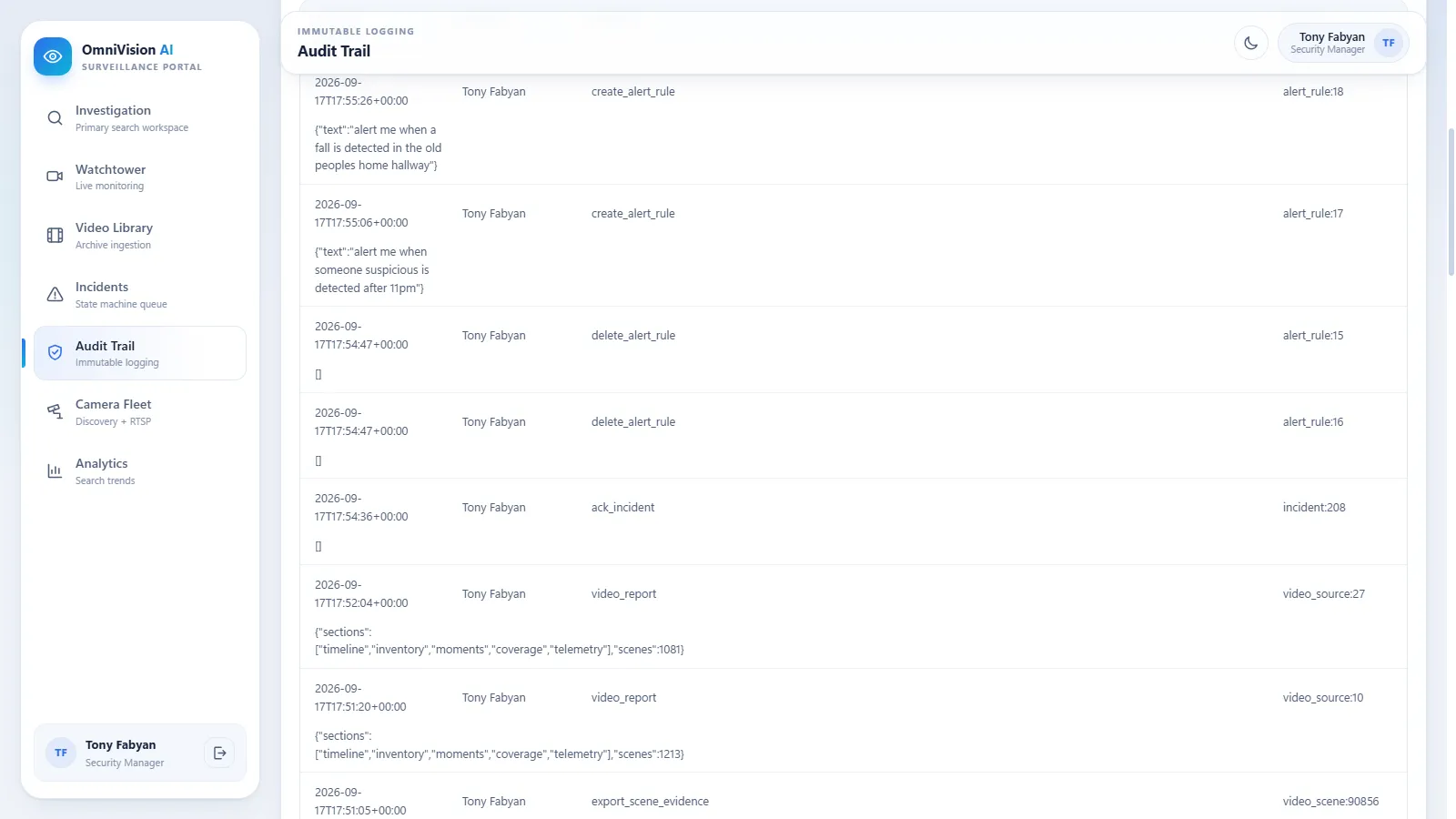The width and height of the screenshot is (1456, 819).
Task: Click the scenes:1213 sections payload
Action: point(499,745)
